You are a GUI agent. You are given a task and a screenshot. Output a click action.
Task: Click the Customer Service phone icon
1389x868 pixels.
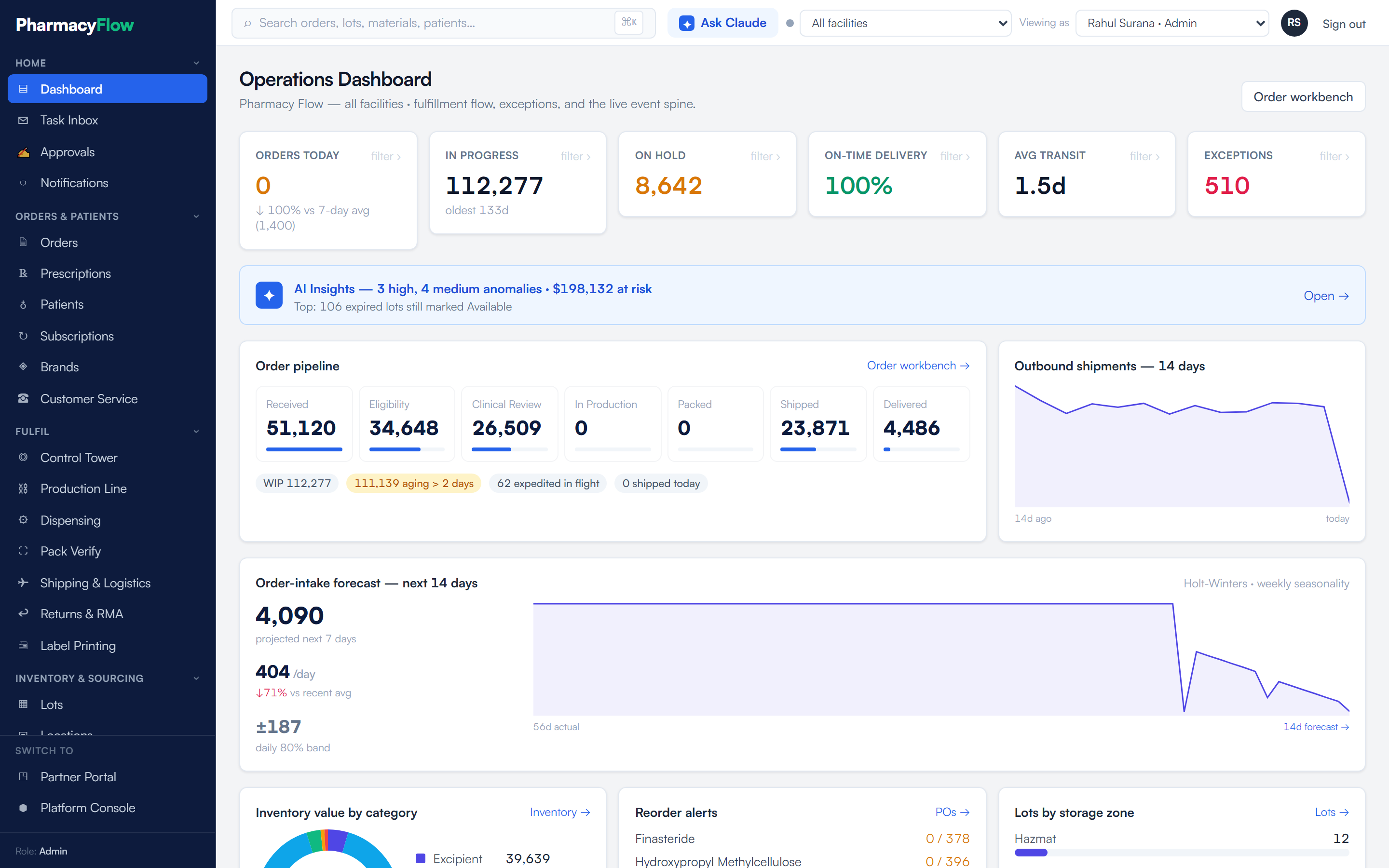coord(23,398)
